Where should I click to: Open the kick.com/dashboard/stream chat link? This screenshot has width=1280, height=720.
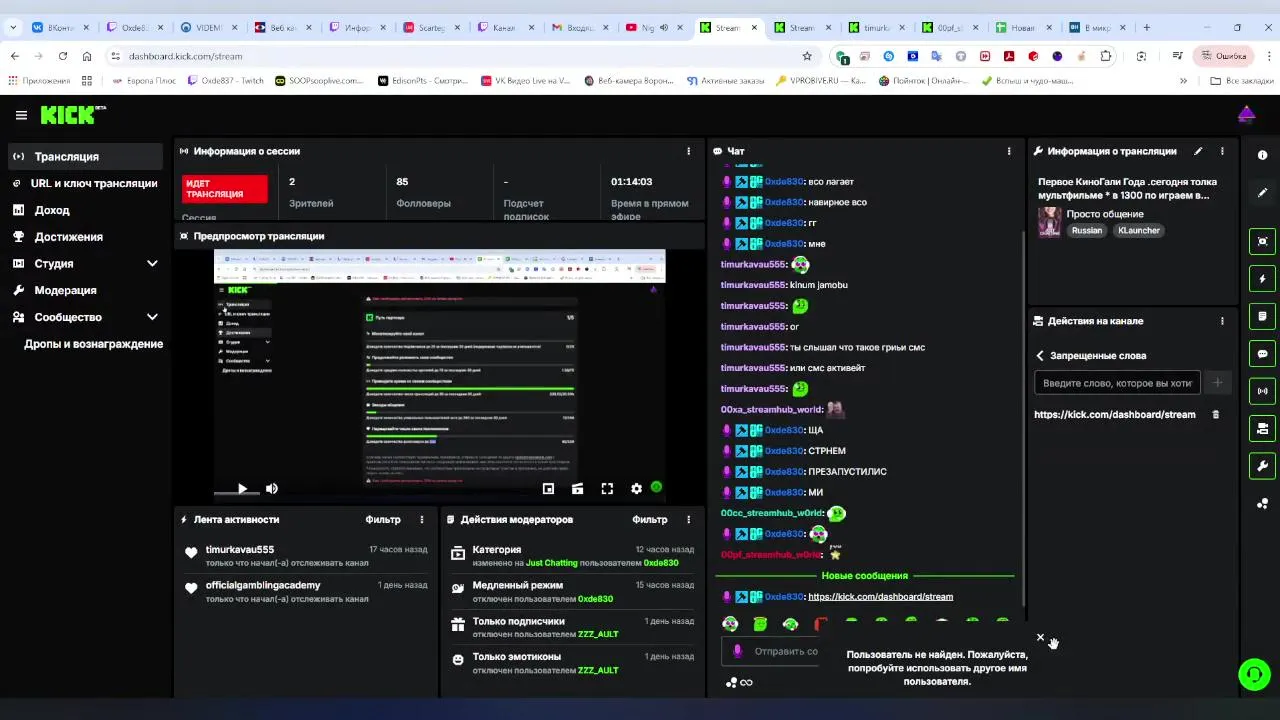880,597
